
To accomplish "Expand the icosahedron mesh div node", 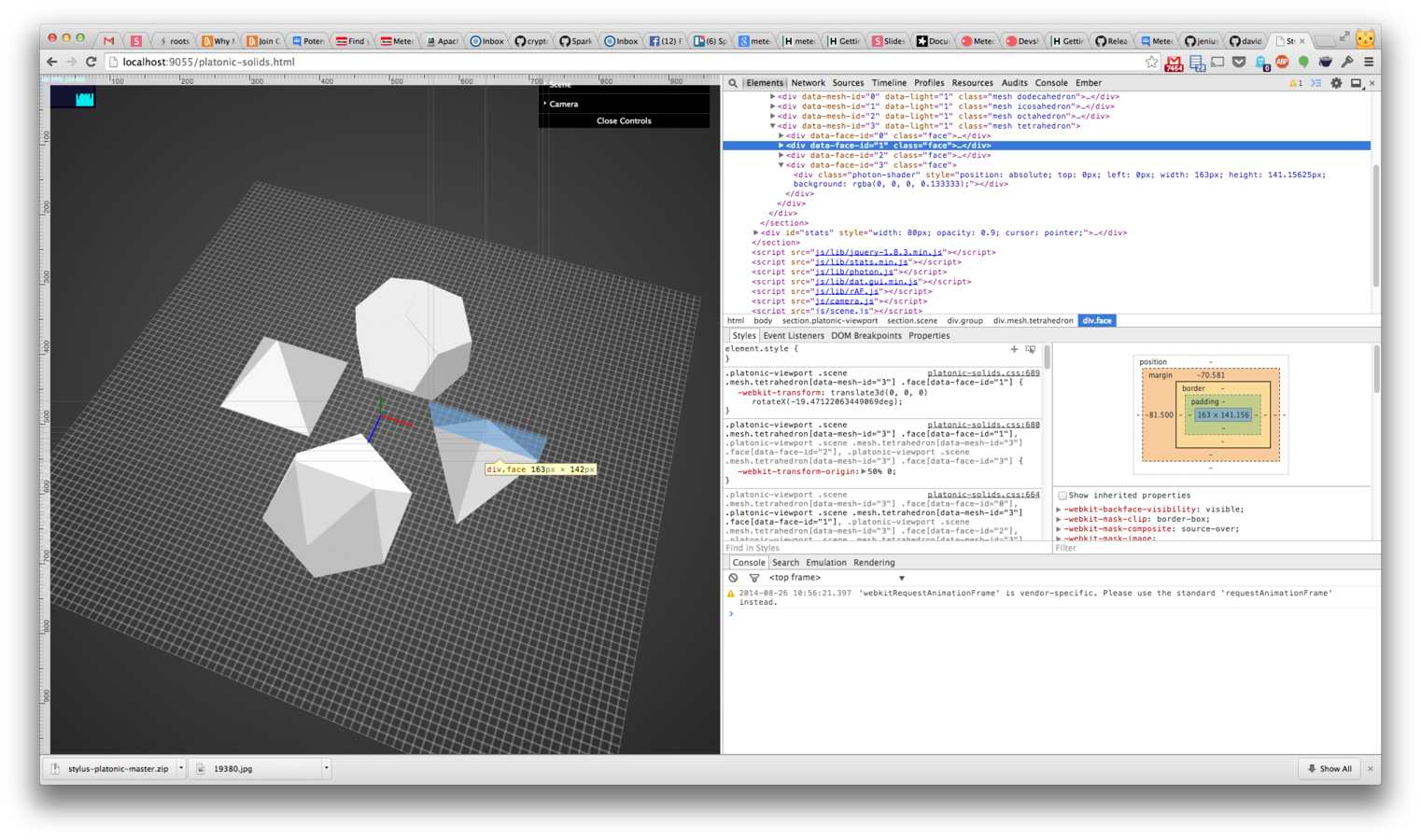I will tap(772, 106).
